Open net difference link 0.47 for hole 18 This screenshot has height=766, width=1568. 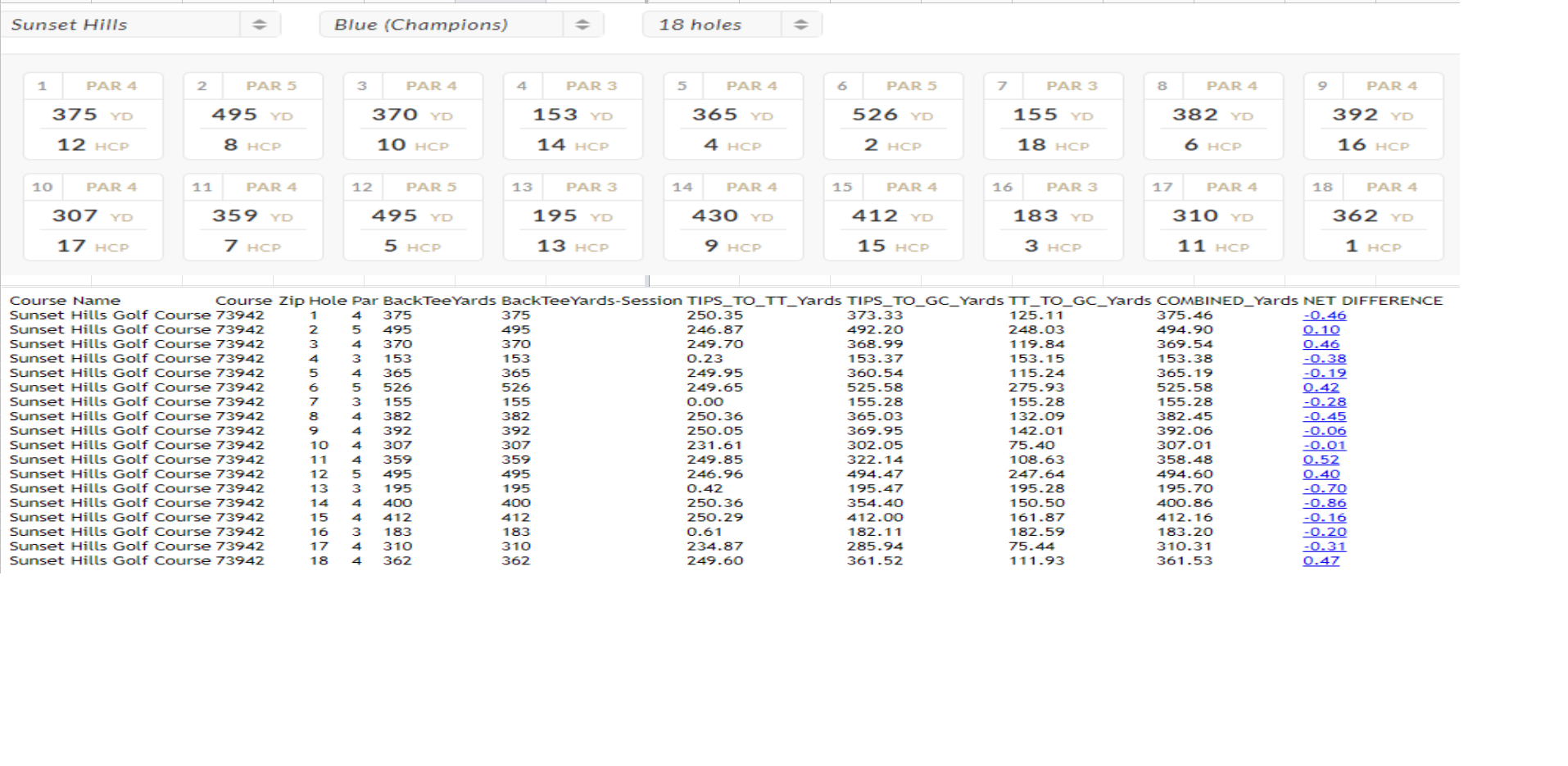tap(1321, 561)
